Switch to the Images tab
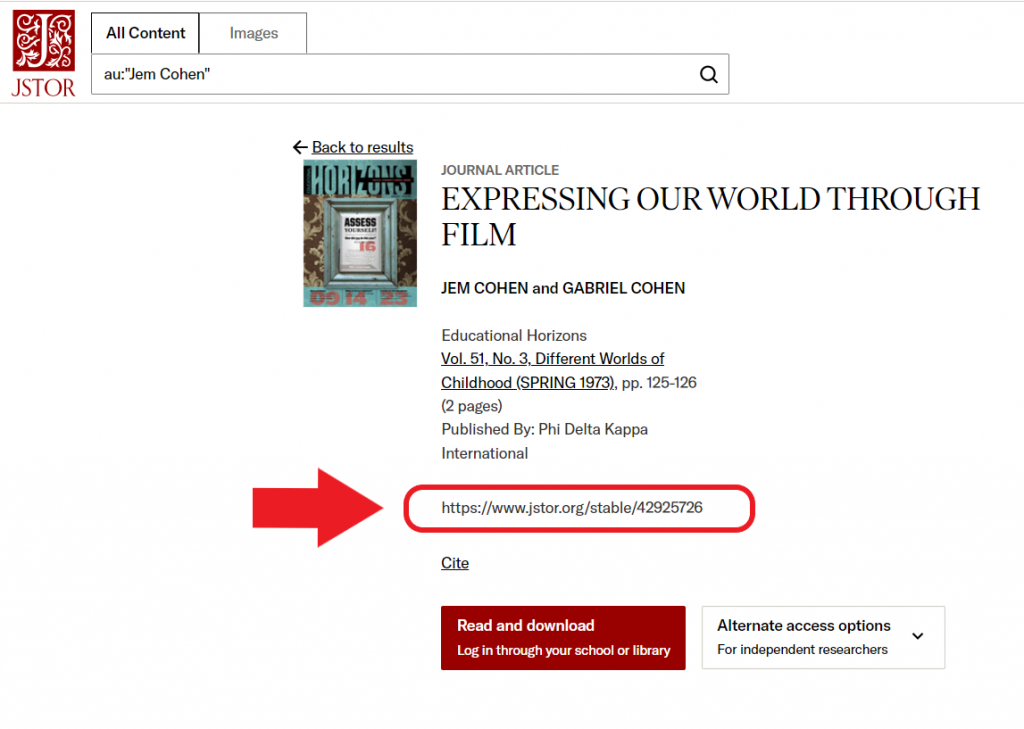1024x729 pixels. pos(253,33)
